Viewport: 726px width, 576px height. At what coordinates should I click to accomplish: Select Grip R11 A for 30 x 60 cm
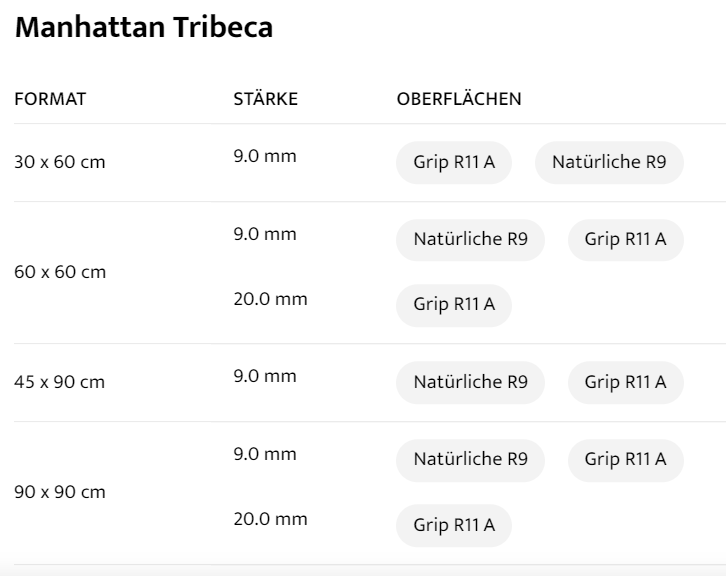pos(454,163)
